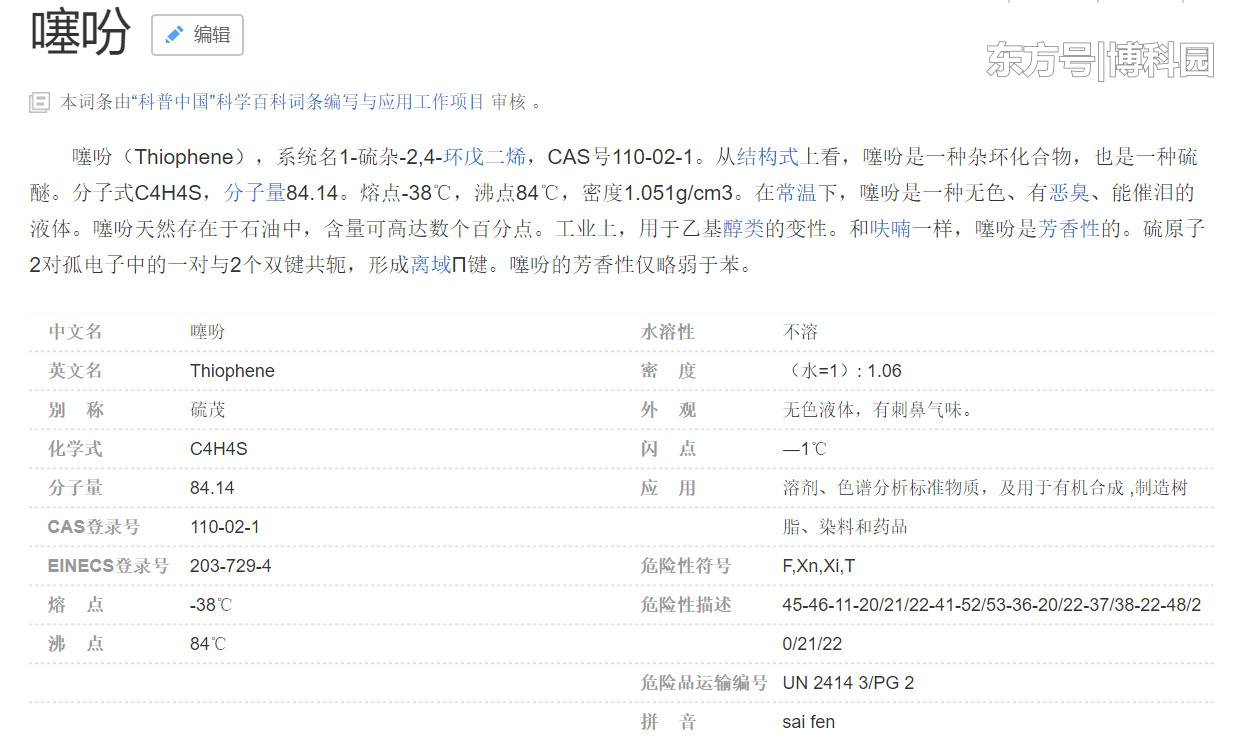The width and height of the screenshot is (1239, 739).
Task: Select the 英文名 label
Action: (75, 371)
